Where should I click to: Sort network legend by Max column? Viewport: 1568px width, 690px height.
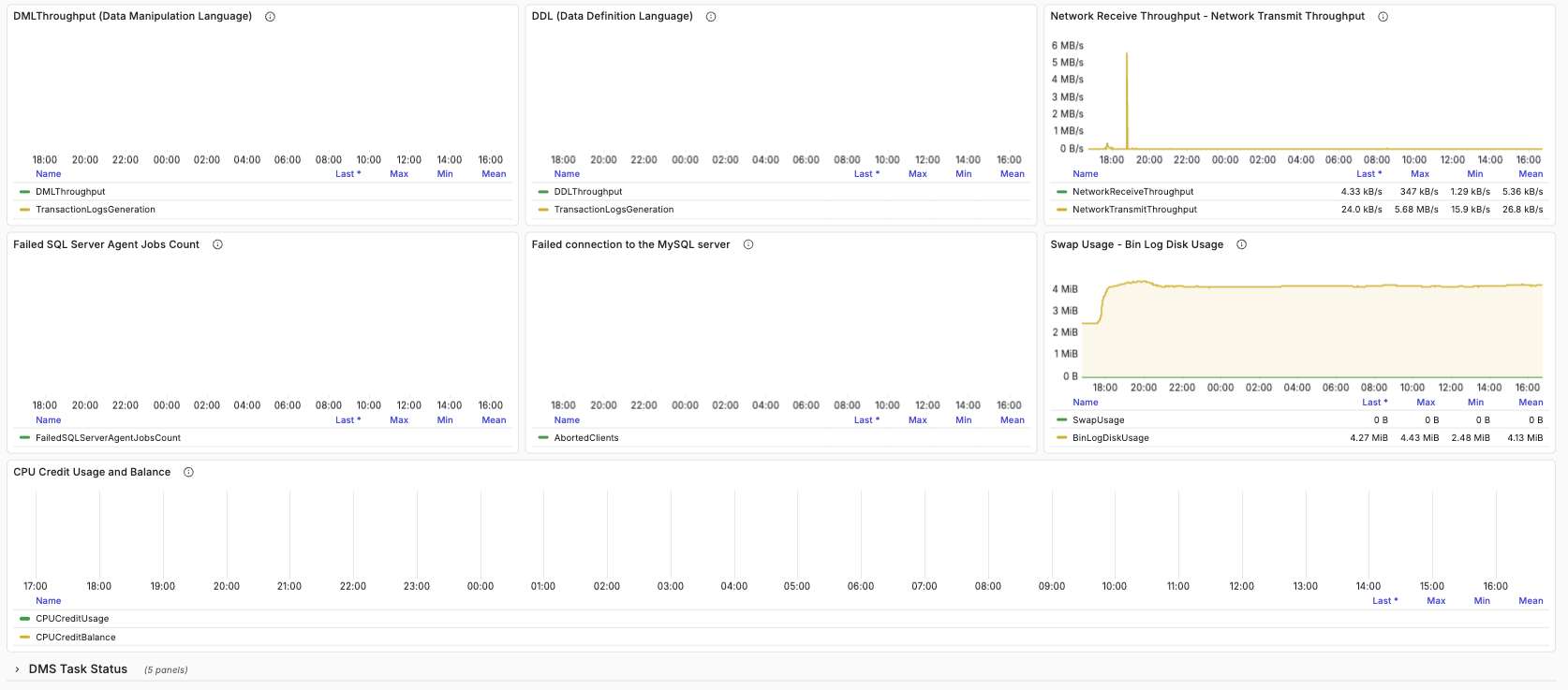(x=1420, y=174)
